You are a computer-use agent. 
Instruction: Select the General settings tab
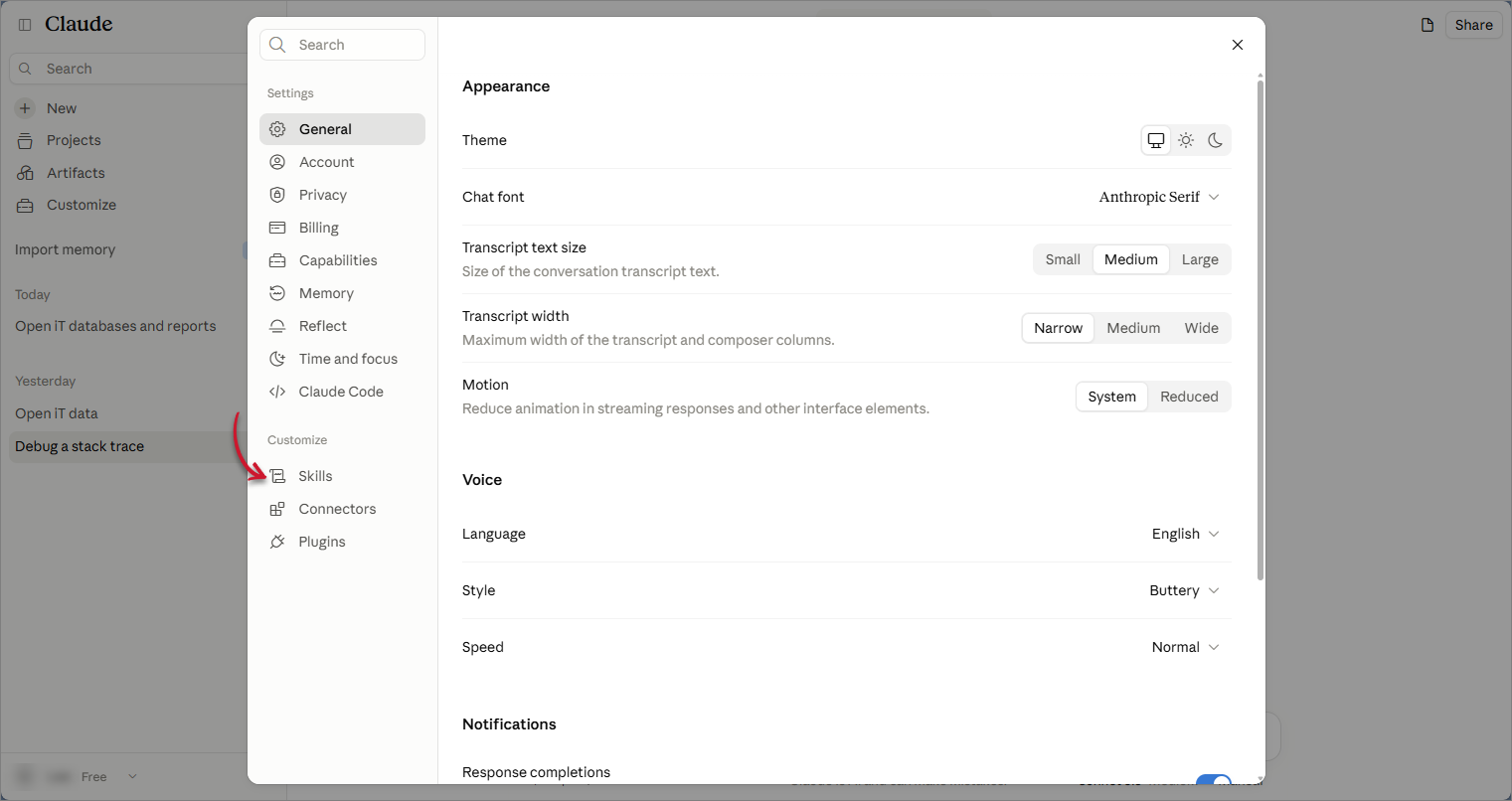point(342,129)
